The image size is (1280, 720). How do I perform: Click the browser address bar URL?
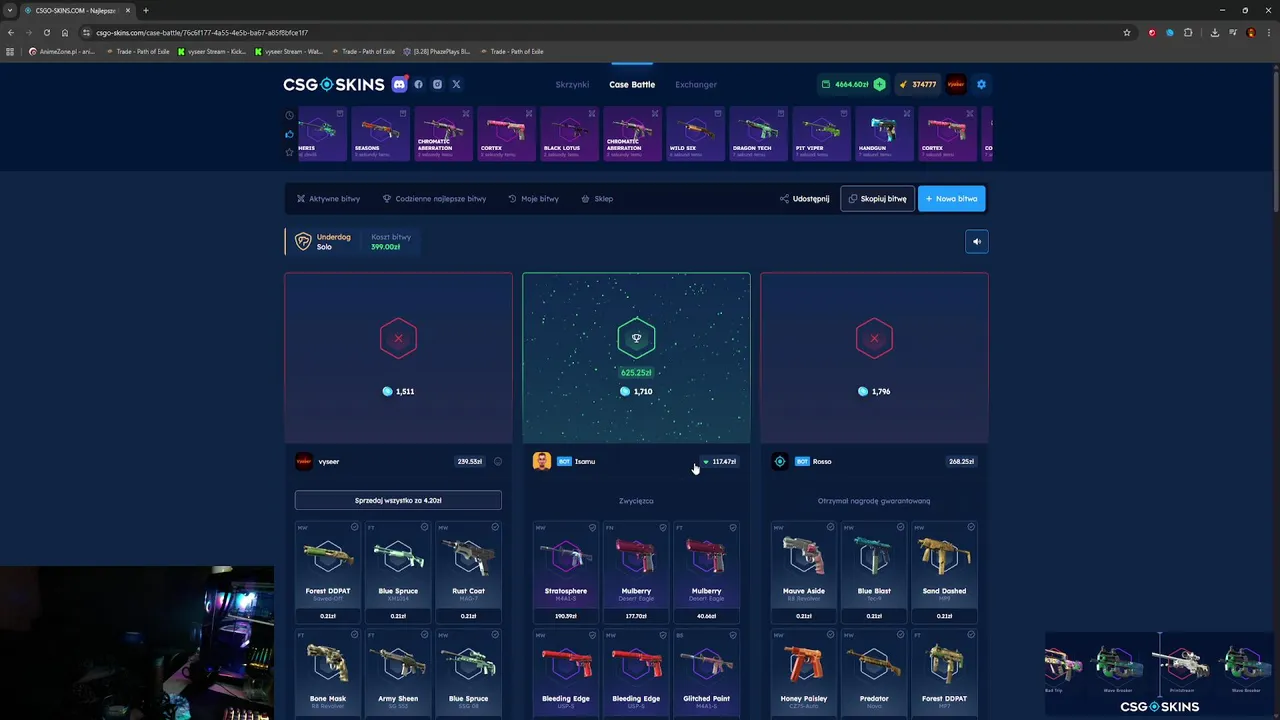(202, 32)
